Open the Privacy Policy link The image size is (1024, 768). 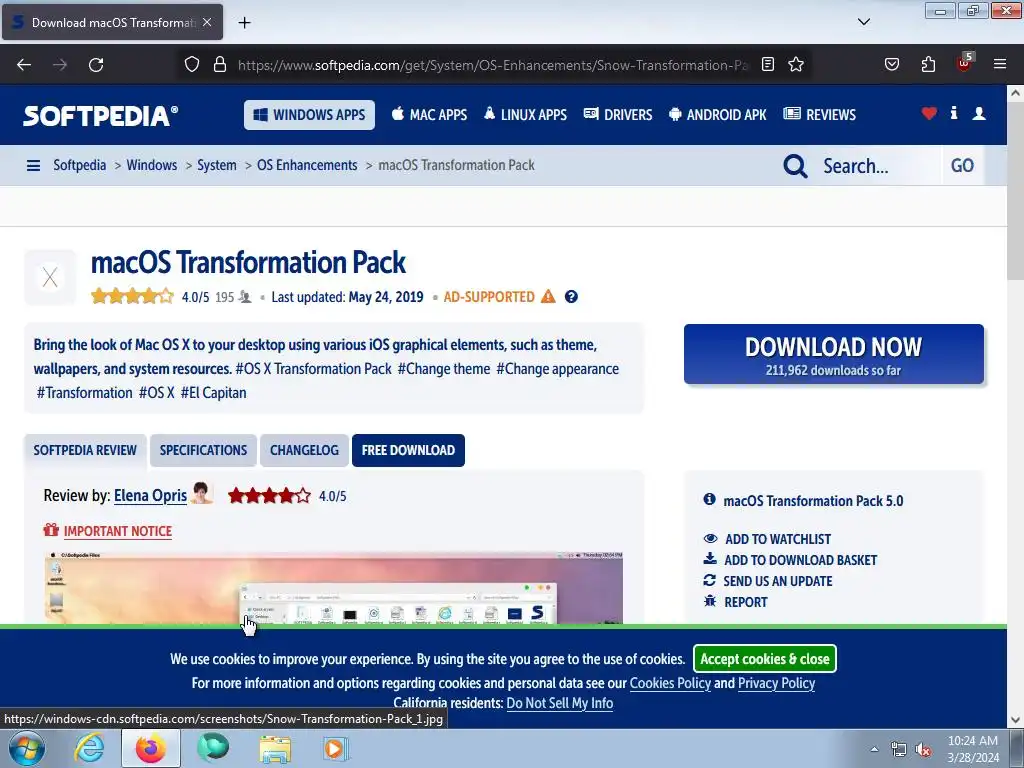tap(776, 683)
